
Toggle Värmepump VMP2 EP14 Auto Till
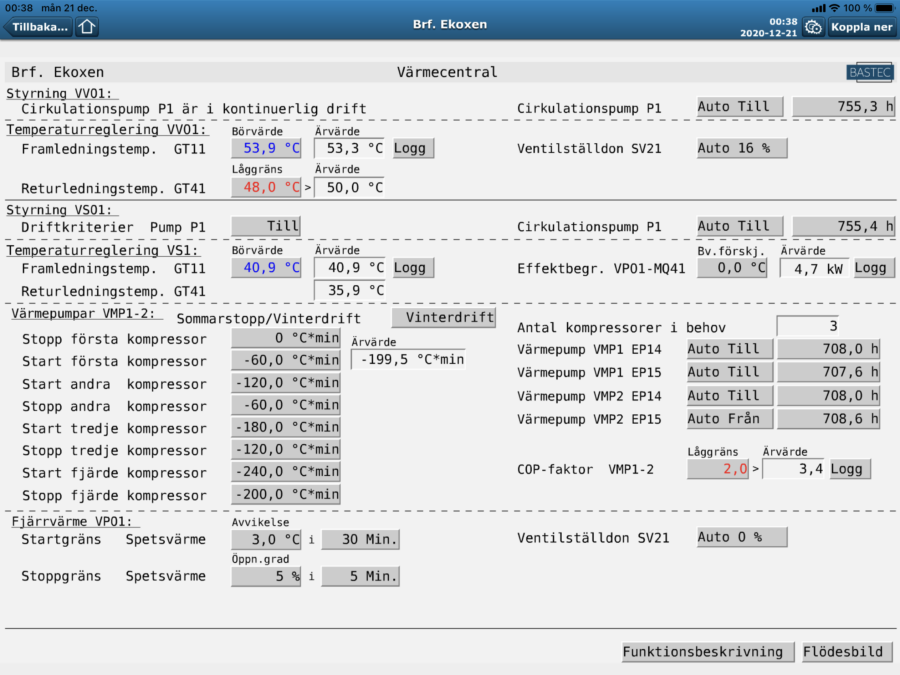click(730, 395)
